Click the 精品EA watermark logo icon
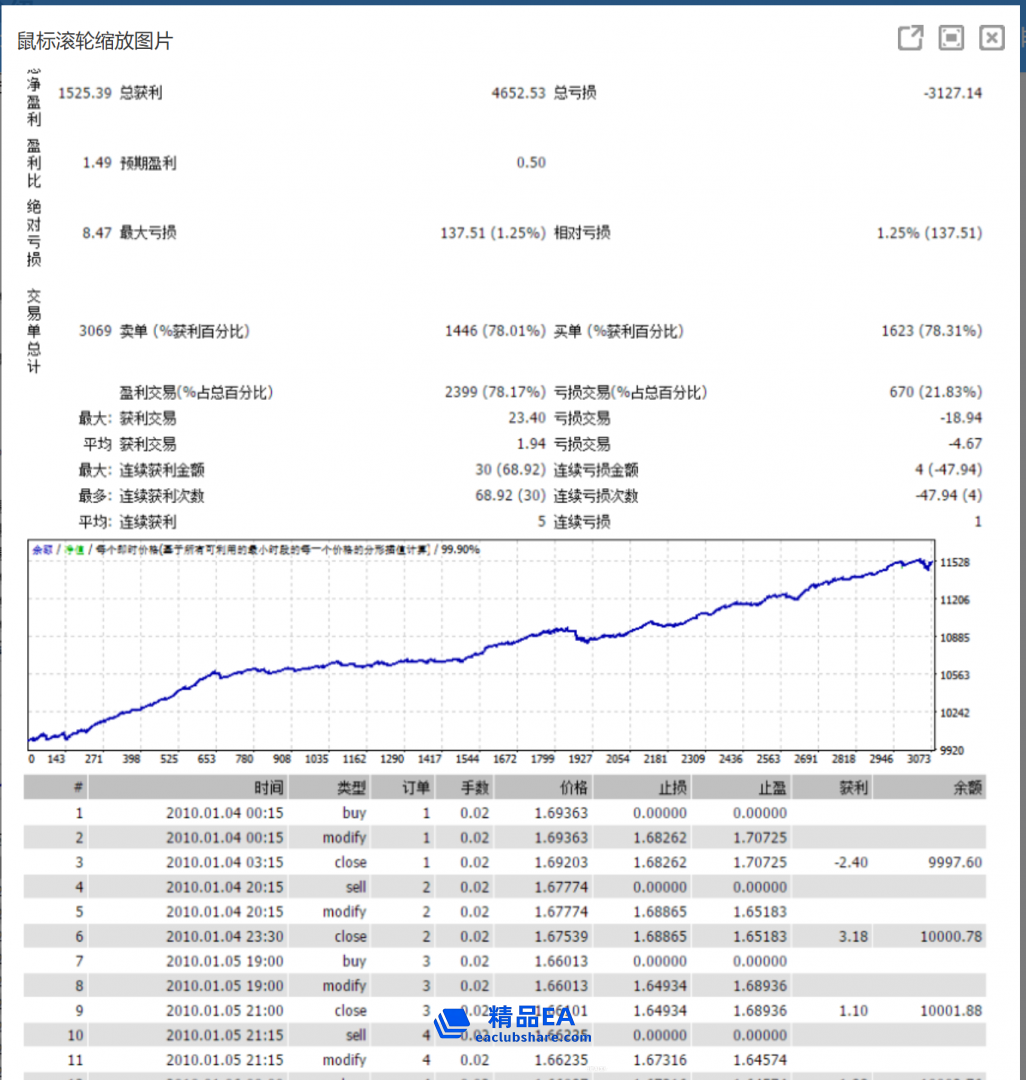 pyautogui.click(x=453, y=1020)
